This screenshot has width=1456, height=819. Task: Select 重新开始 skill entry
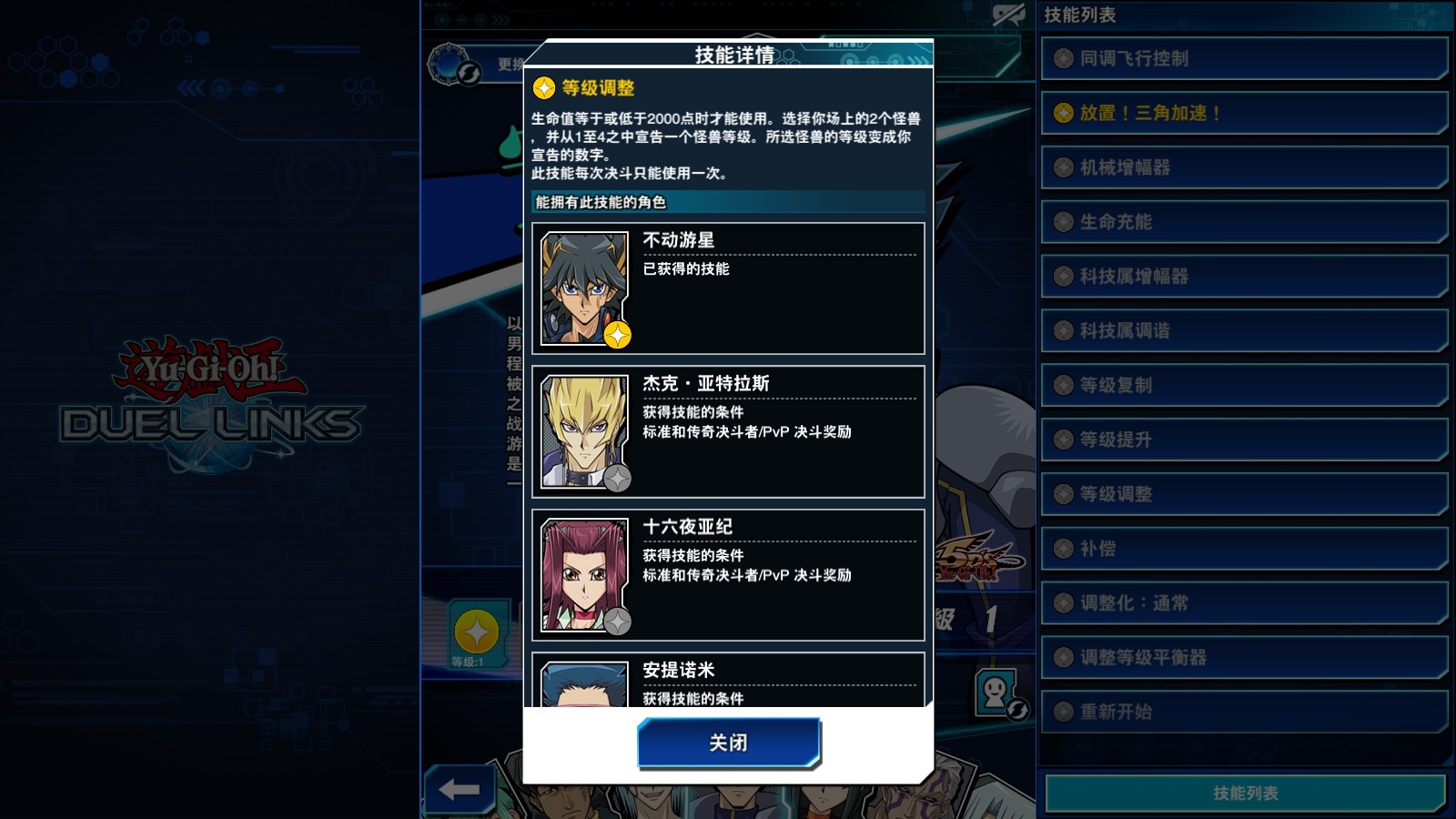[1244, 712]
